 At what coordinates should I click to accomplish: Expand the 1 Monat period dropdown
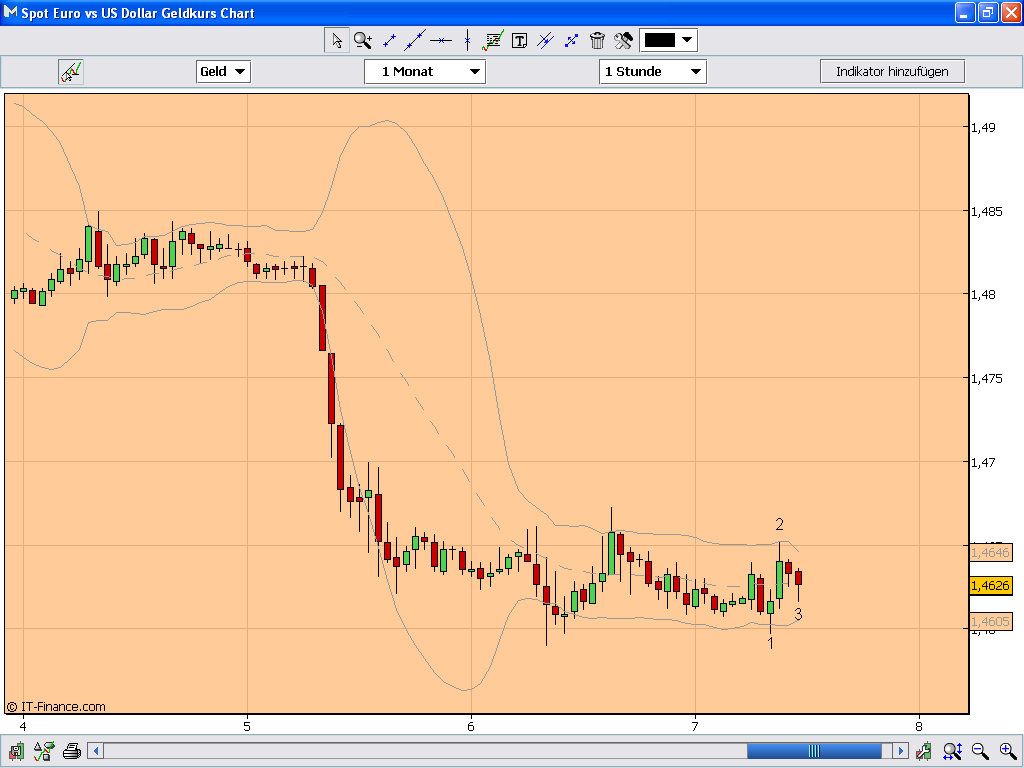(x=424, y=72)
